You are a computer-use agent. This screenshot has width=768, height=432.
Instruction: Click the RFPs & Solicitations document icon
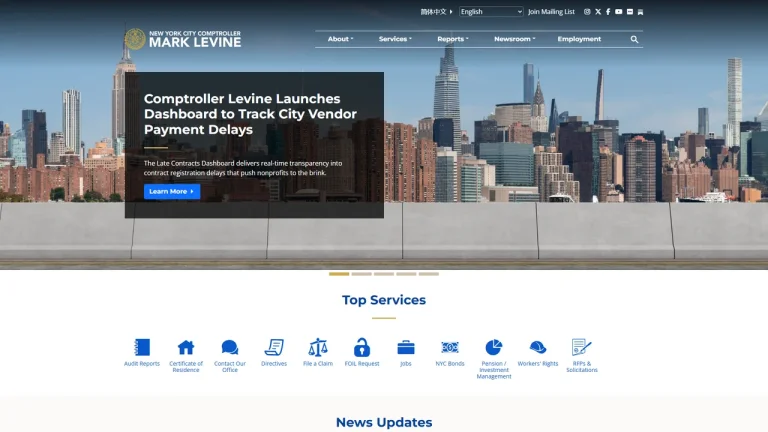582,347
